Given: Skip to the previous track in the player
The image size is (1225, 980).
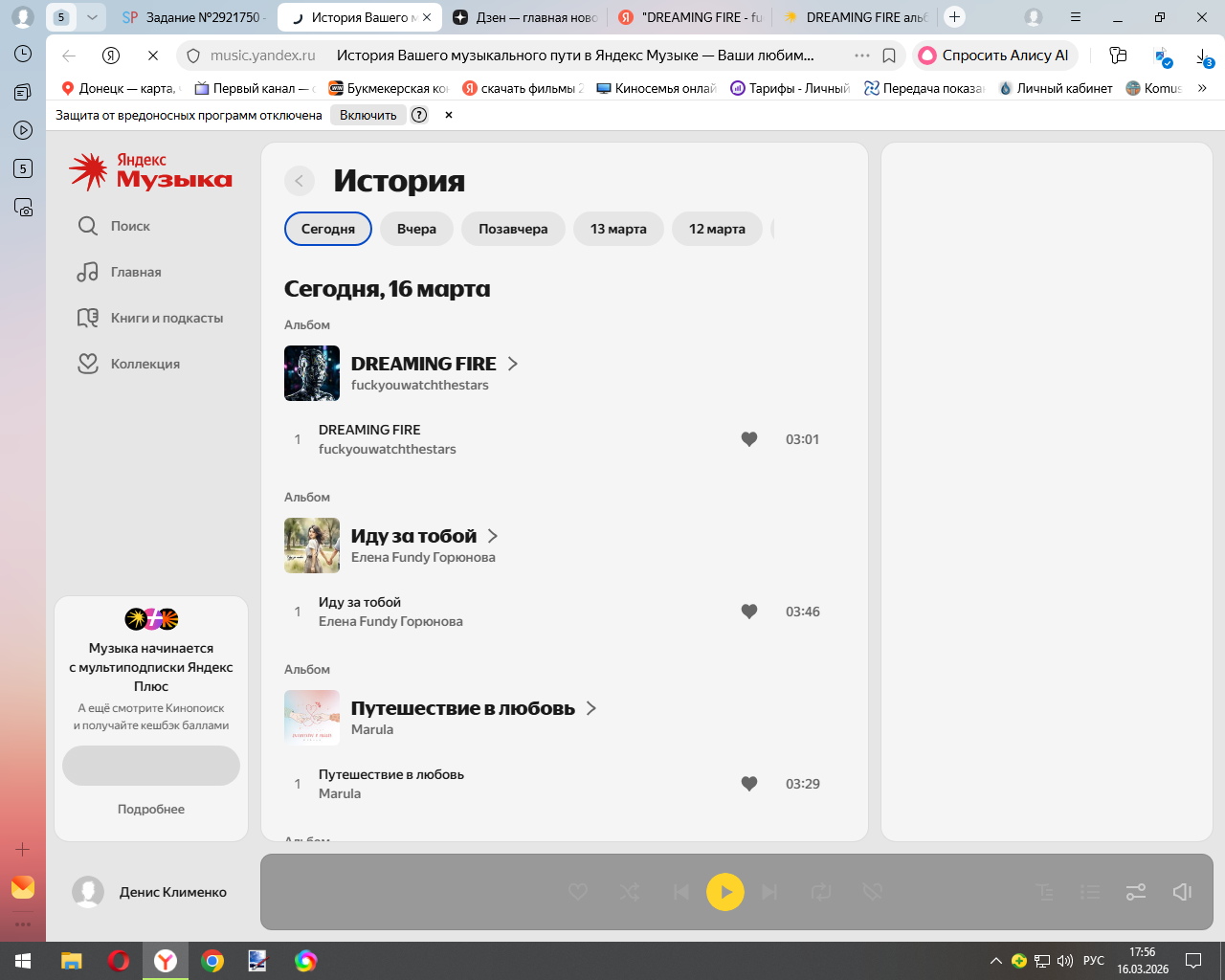Looking at the screenshot, I should [x=680, y=892].
